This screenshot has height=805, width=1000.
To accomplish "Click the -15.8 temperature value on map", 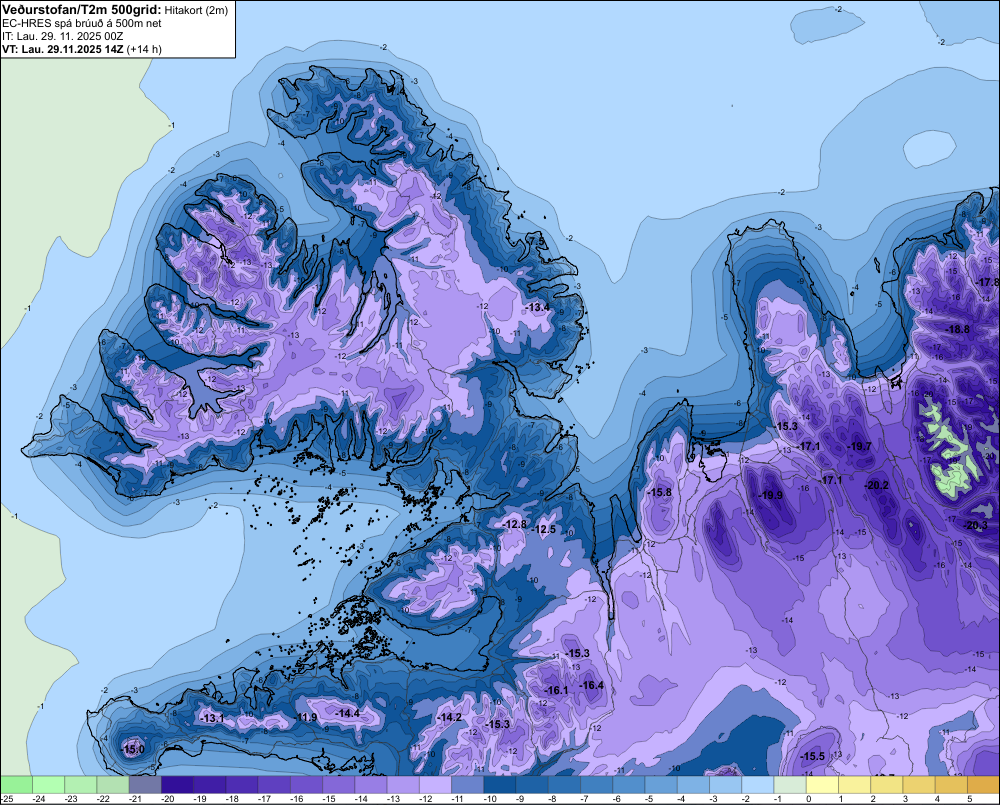I will click(660, 492).
